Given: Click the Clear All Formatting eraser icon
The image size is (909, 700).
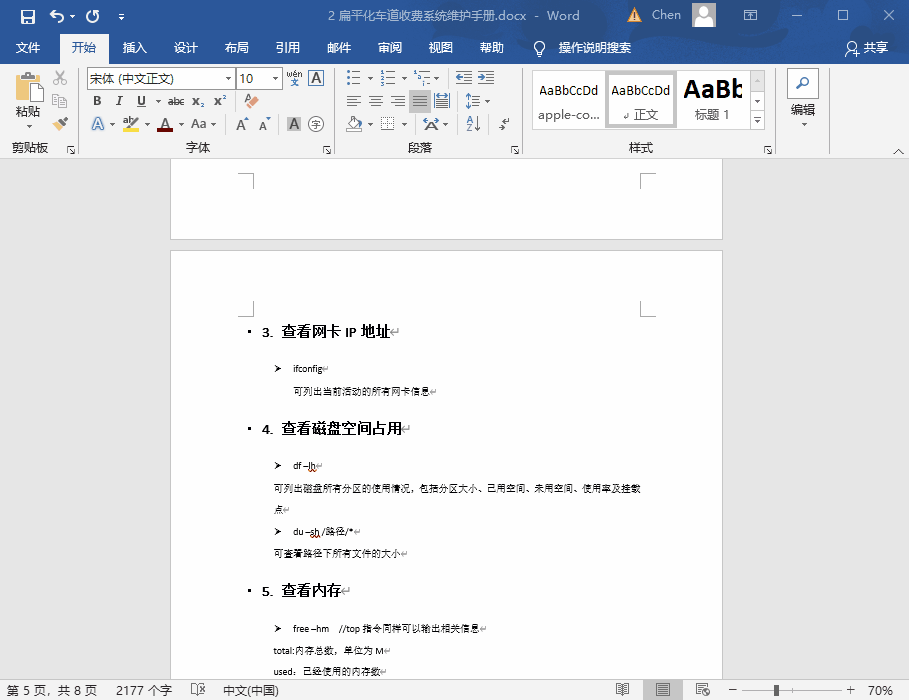Looking at the screenshot, I should click(x=251, y=101).
